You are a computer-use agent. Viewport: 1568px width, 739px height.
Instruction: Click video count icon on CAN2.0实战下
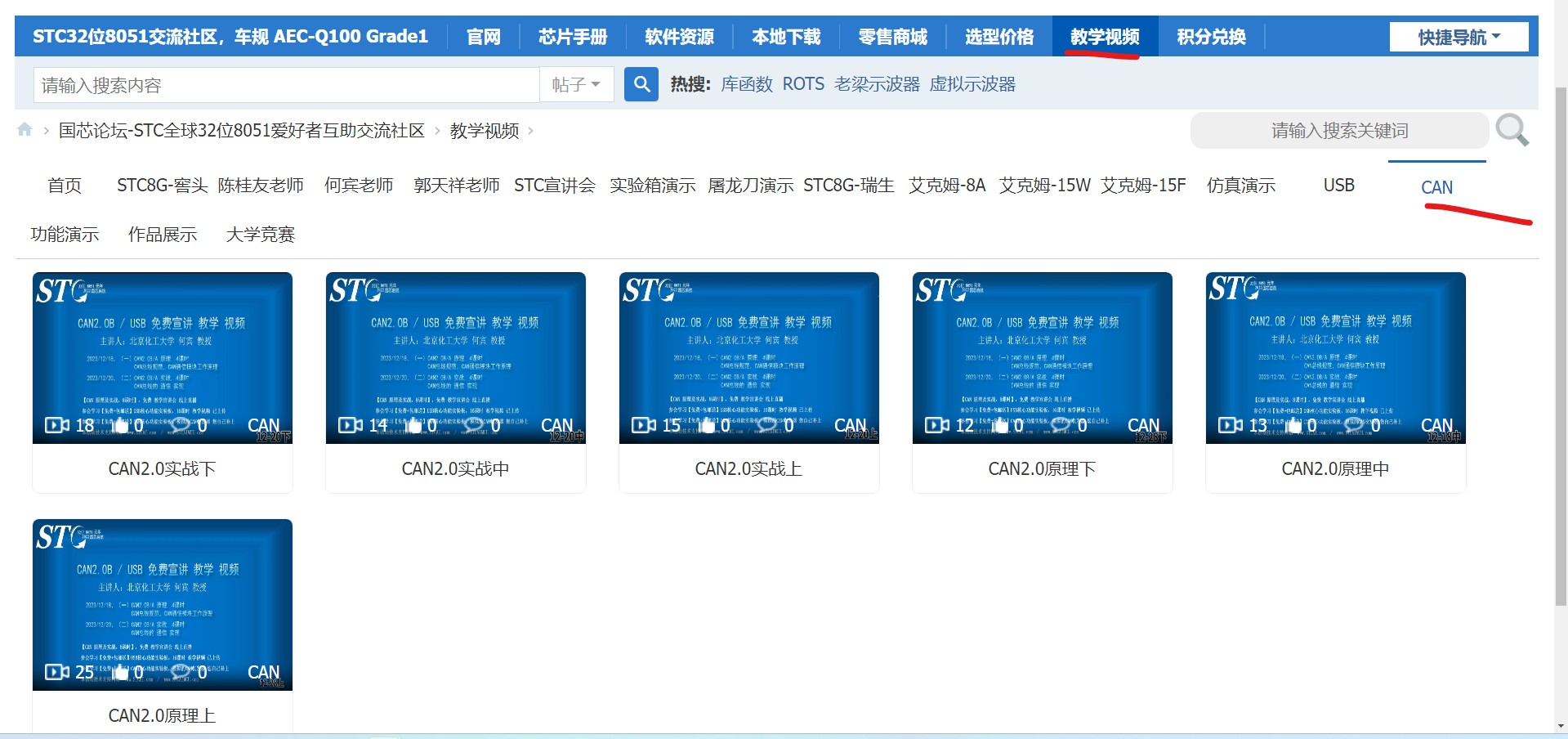click(57, 425)
